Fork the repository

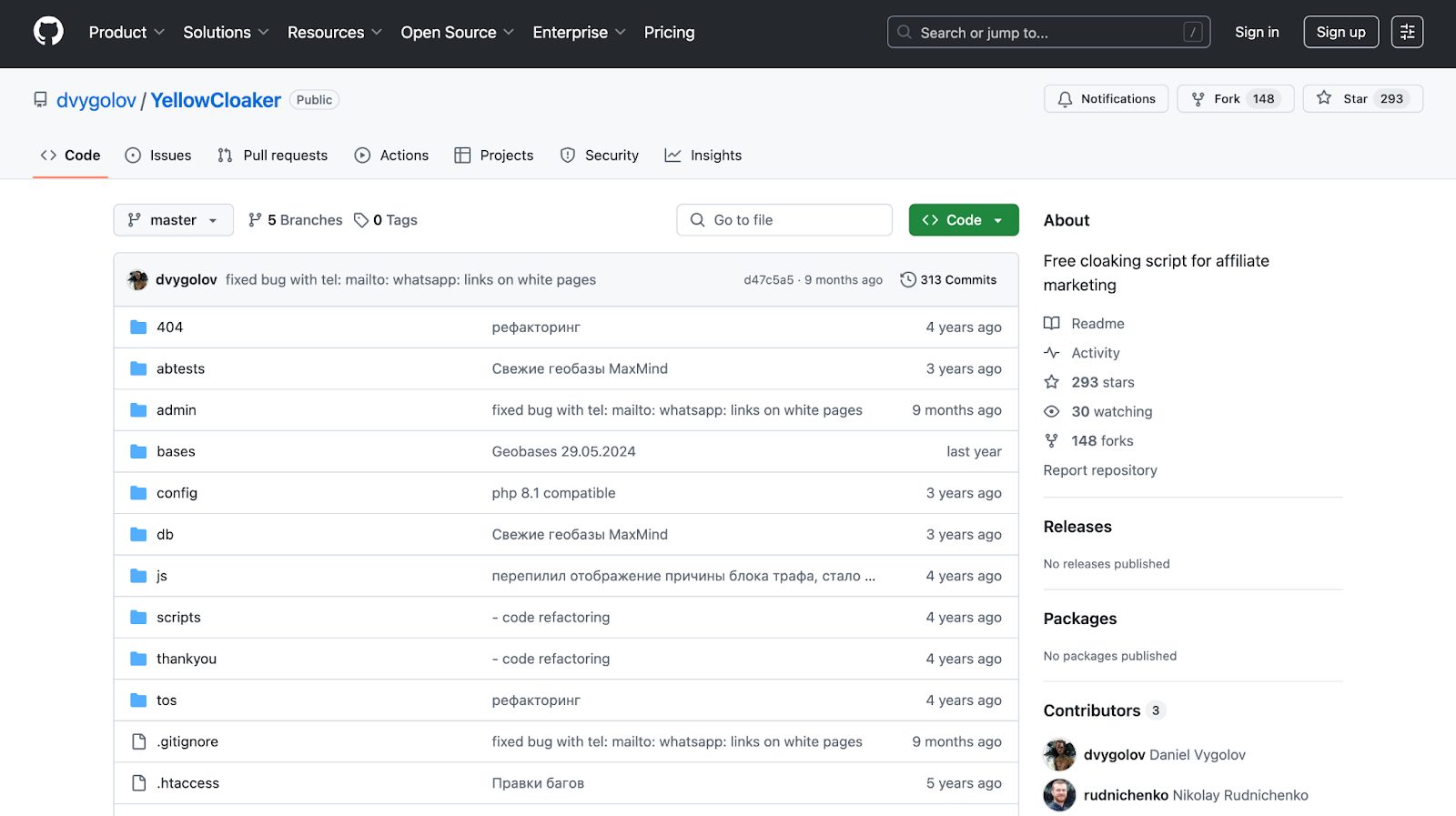coord(1235,98)
